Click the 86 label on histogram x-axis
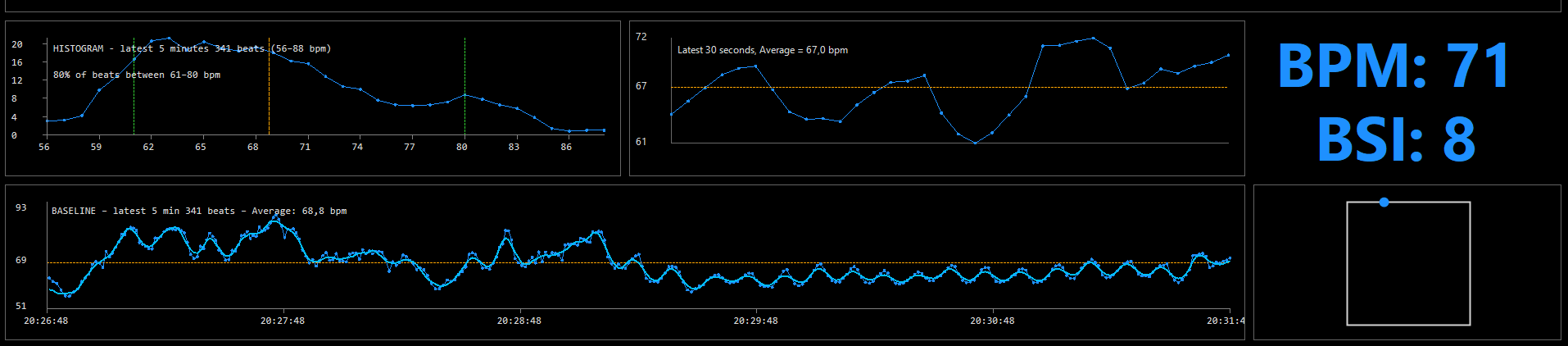Viewport: 1568px width, 346px height. click(566, 147)
